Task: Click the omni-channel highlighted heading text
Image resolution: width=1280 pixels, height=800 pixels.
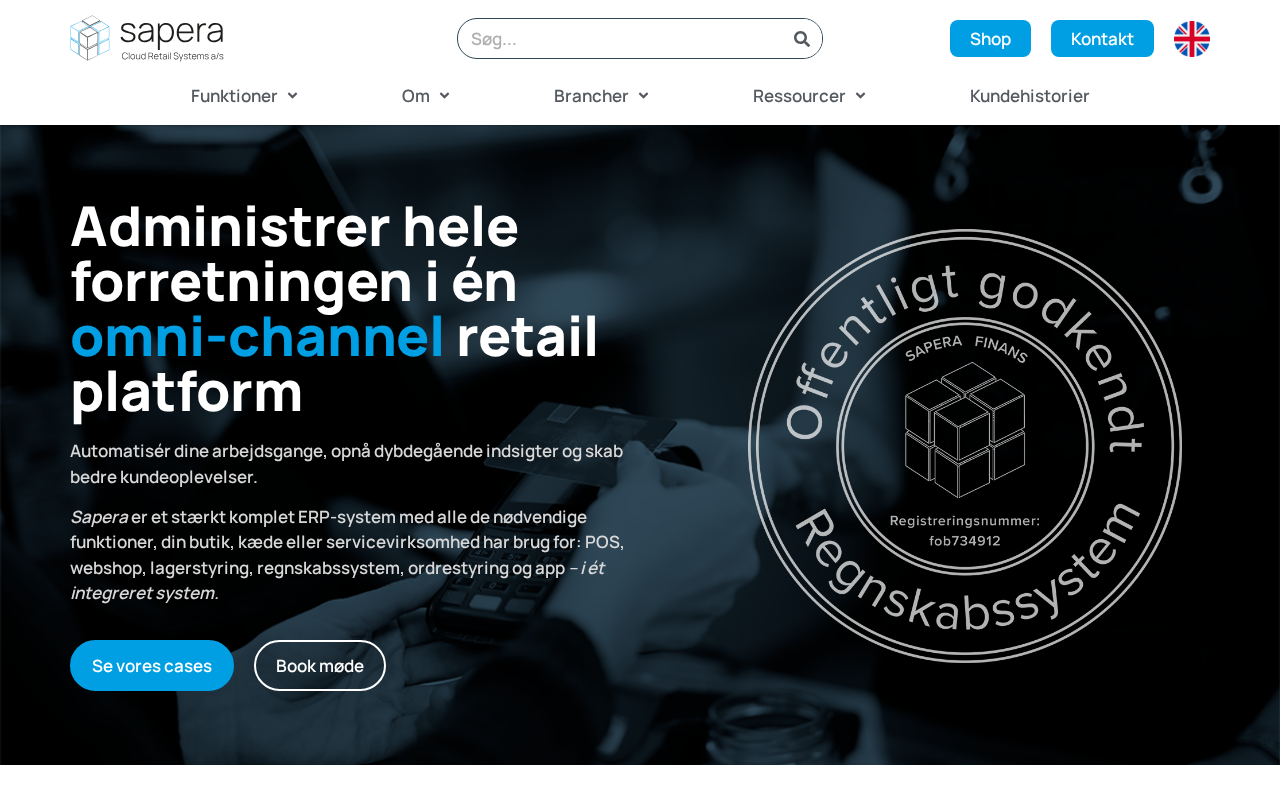Action: click(257, 336)
